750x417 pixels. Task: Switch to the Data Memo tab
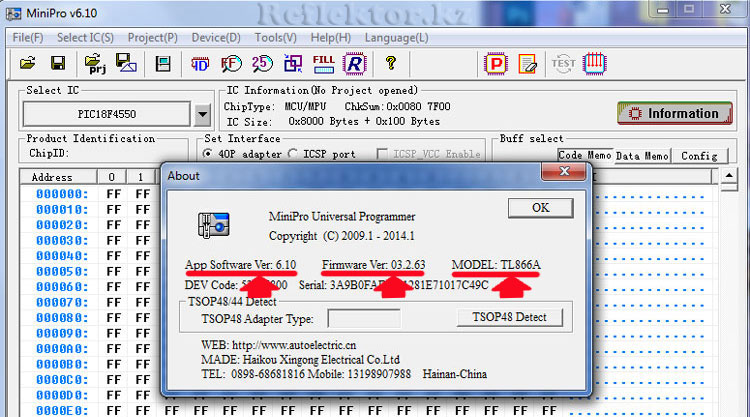tap(642, 156)
